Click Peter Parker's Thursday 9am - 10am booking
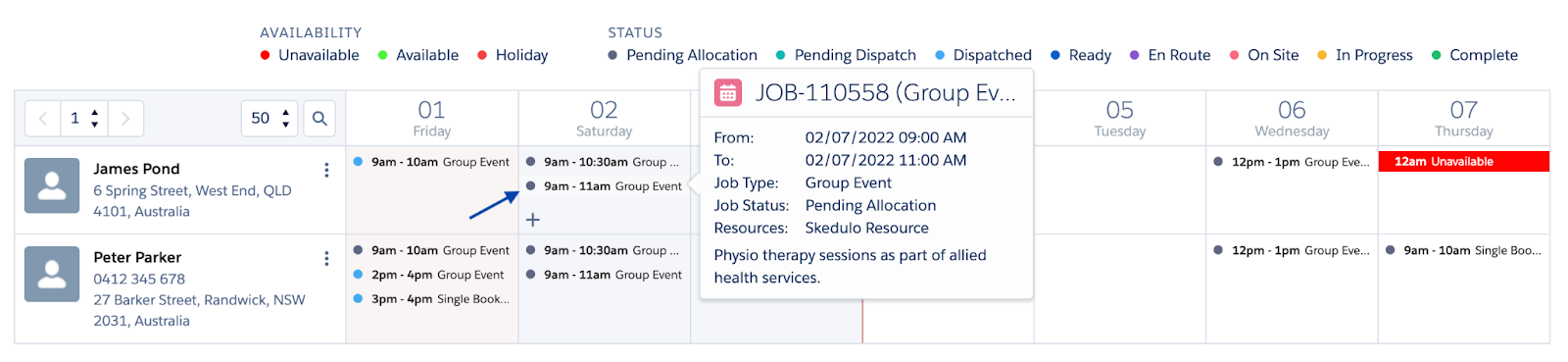Screen dimensions: 1568x362 point(1464,250)
